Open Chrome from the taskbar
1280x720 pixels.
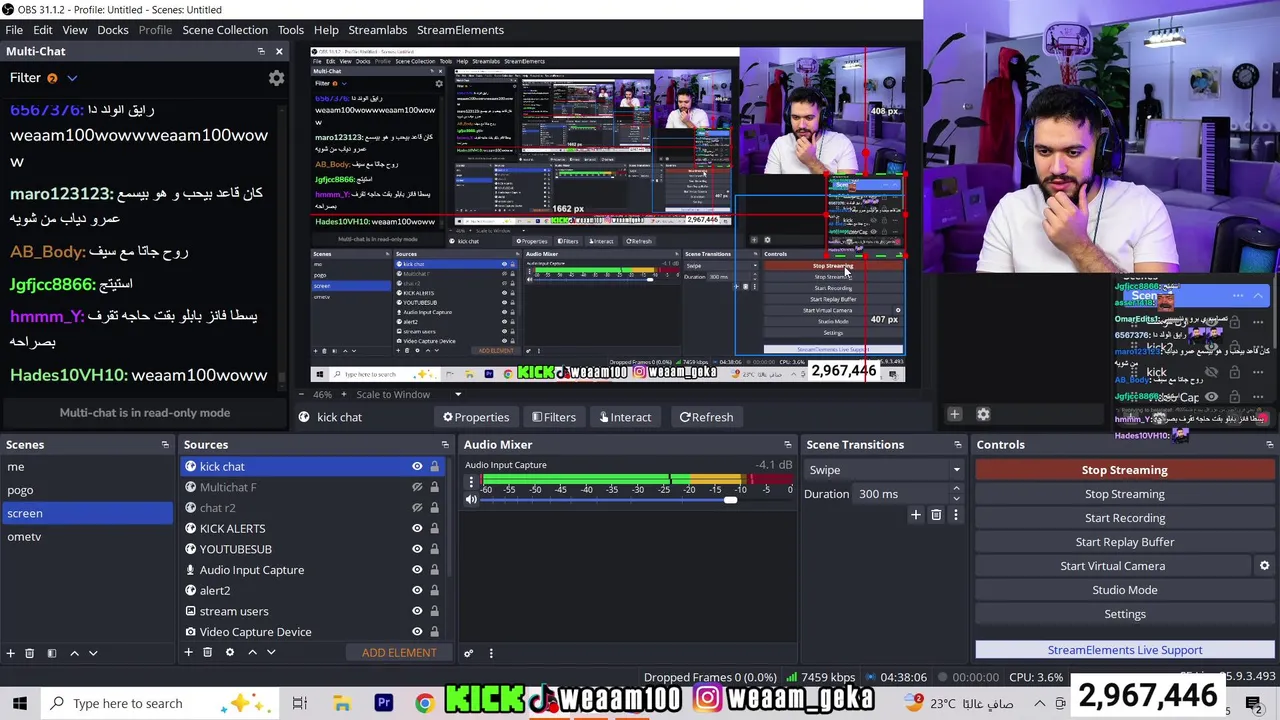(x=425, y=703)
